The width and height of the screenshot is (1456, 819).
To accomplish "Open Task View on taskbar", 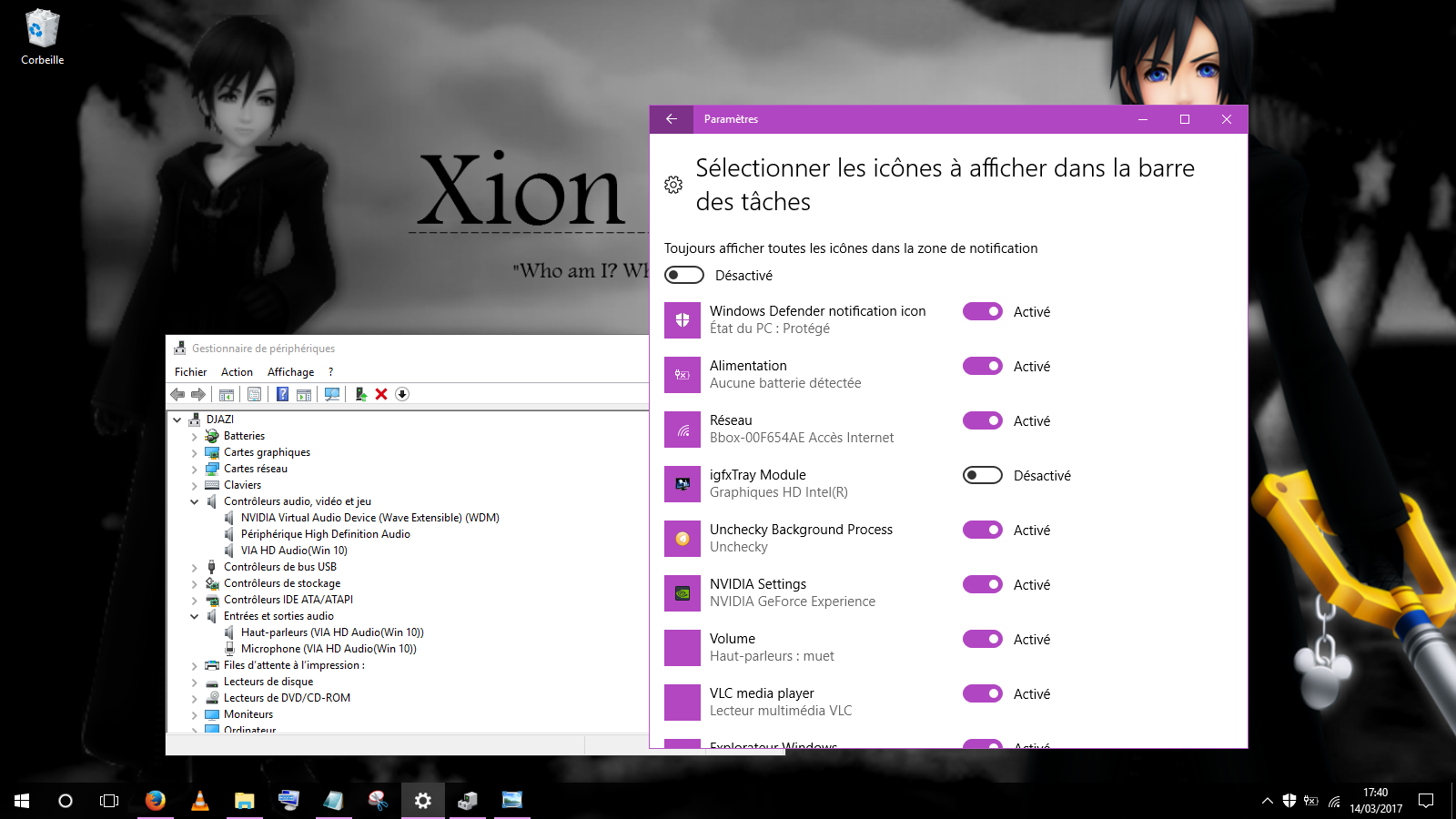I will tap(109, 801).
